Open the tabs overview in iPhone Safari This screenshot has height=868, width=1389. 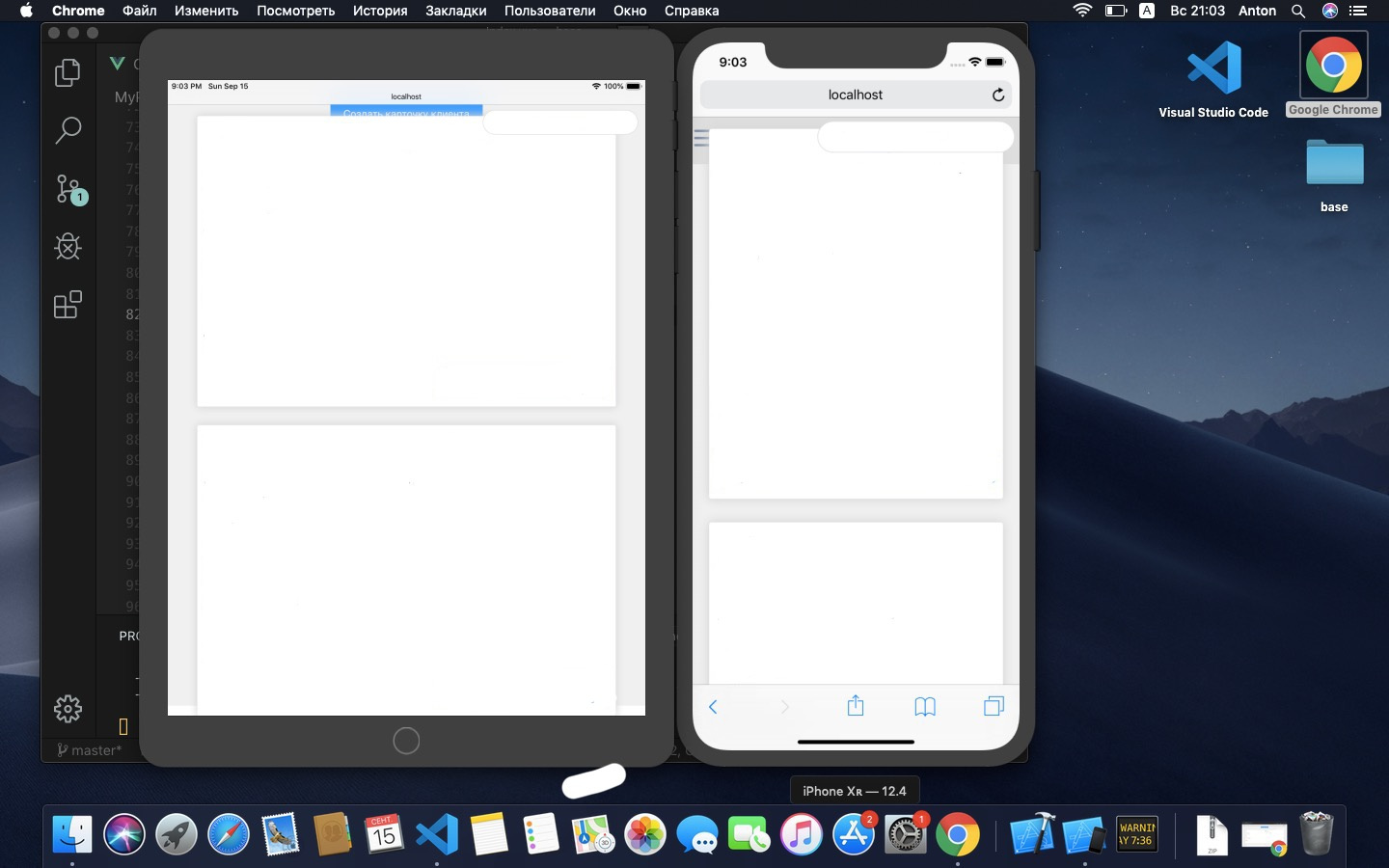click(994, 707)
